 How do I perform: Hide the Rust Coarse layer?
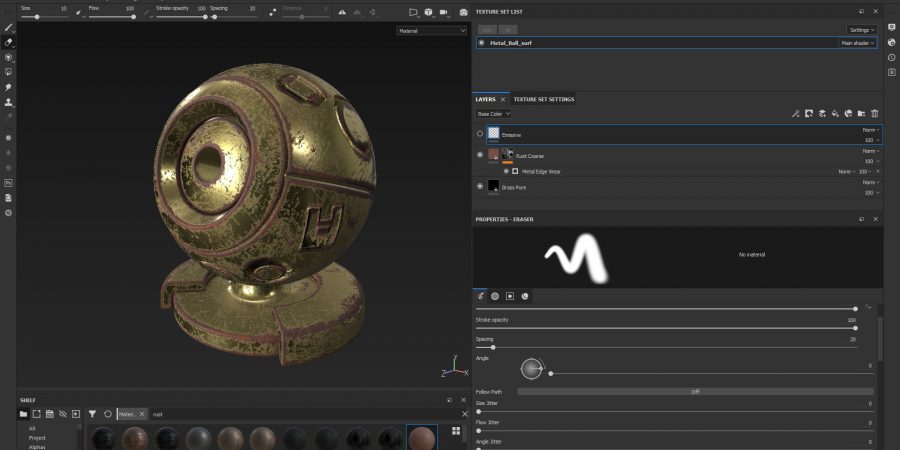point(480,155)
